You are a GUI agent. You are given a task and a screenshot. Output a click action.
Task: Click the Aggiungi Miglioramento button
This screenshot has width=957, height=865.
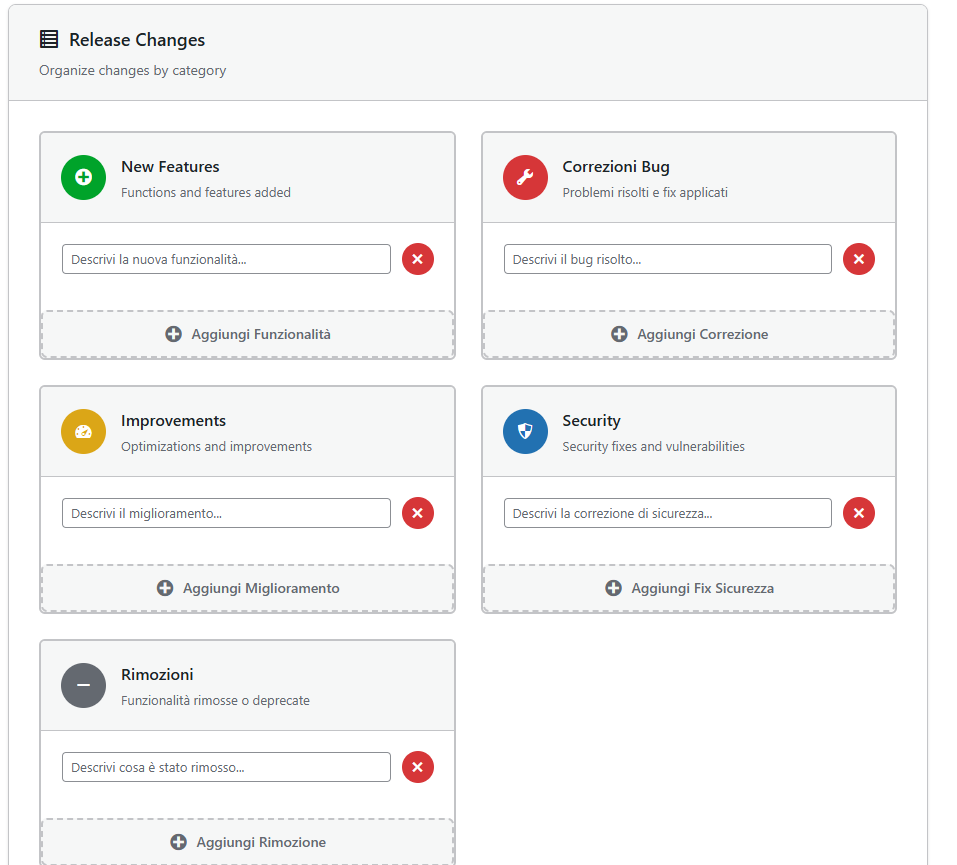247,588
